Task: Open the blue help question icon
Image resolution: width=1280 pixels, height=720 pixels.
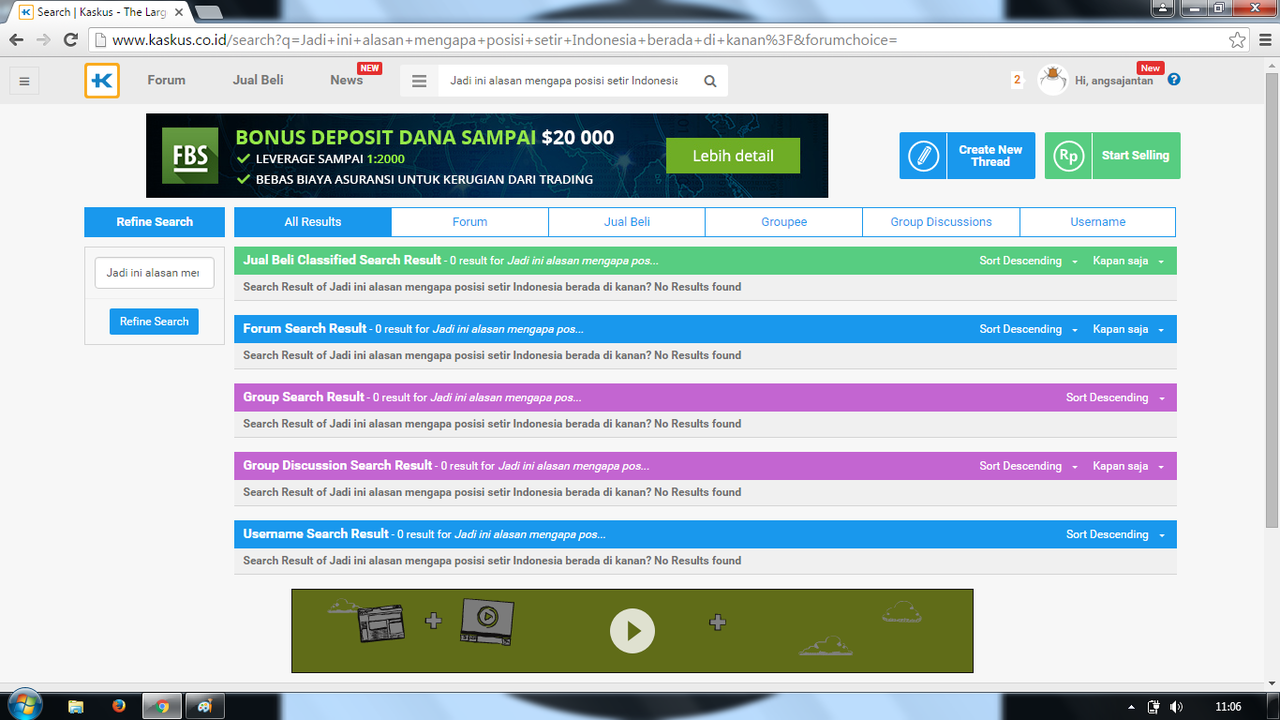Action: 1174,79
